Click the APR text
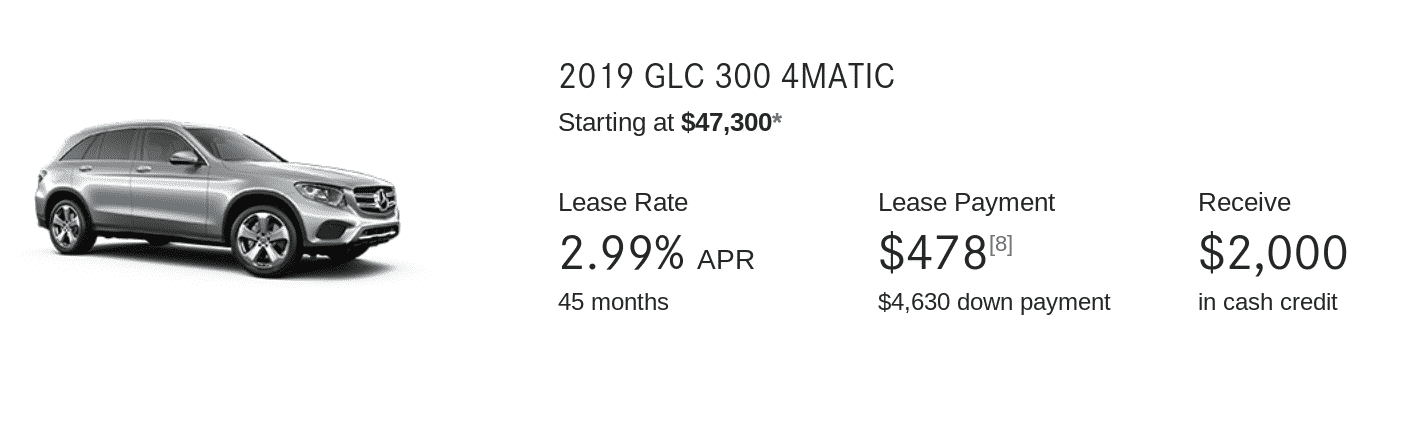The image size is (1410, 422). click(x=726, y=260)
